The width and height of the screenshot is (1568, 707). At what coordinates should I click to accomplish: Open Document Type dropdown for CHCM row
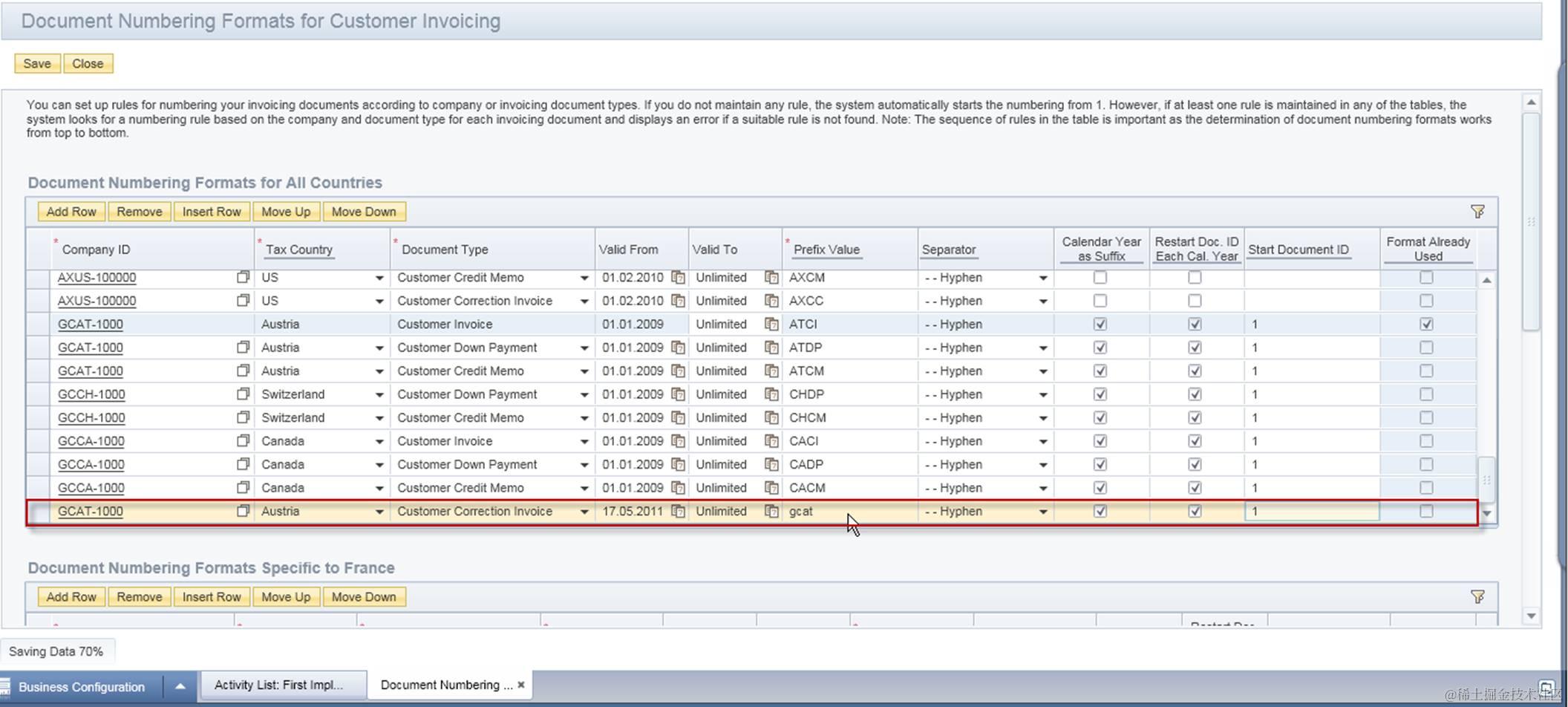(x=584, y=418)
